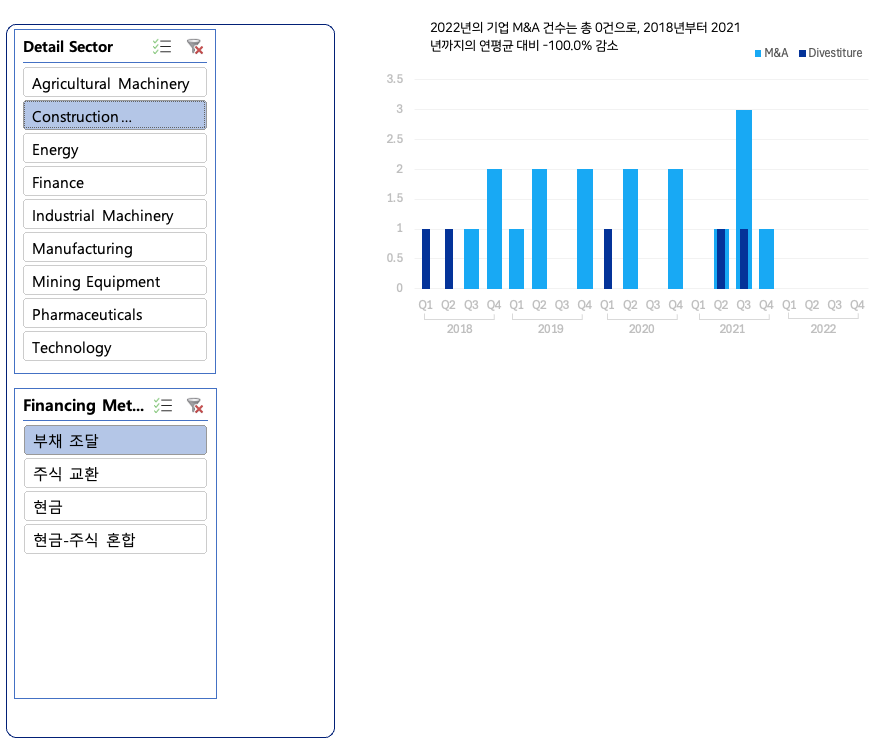894x751 pixels.
Task: Choose 현금-주식 혼합 financing option
Action: pos(115,539)
